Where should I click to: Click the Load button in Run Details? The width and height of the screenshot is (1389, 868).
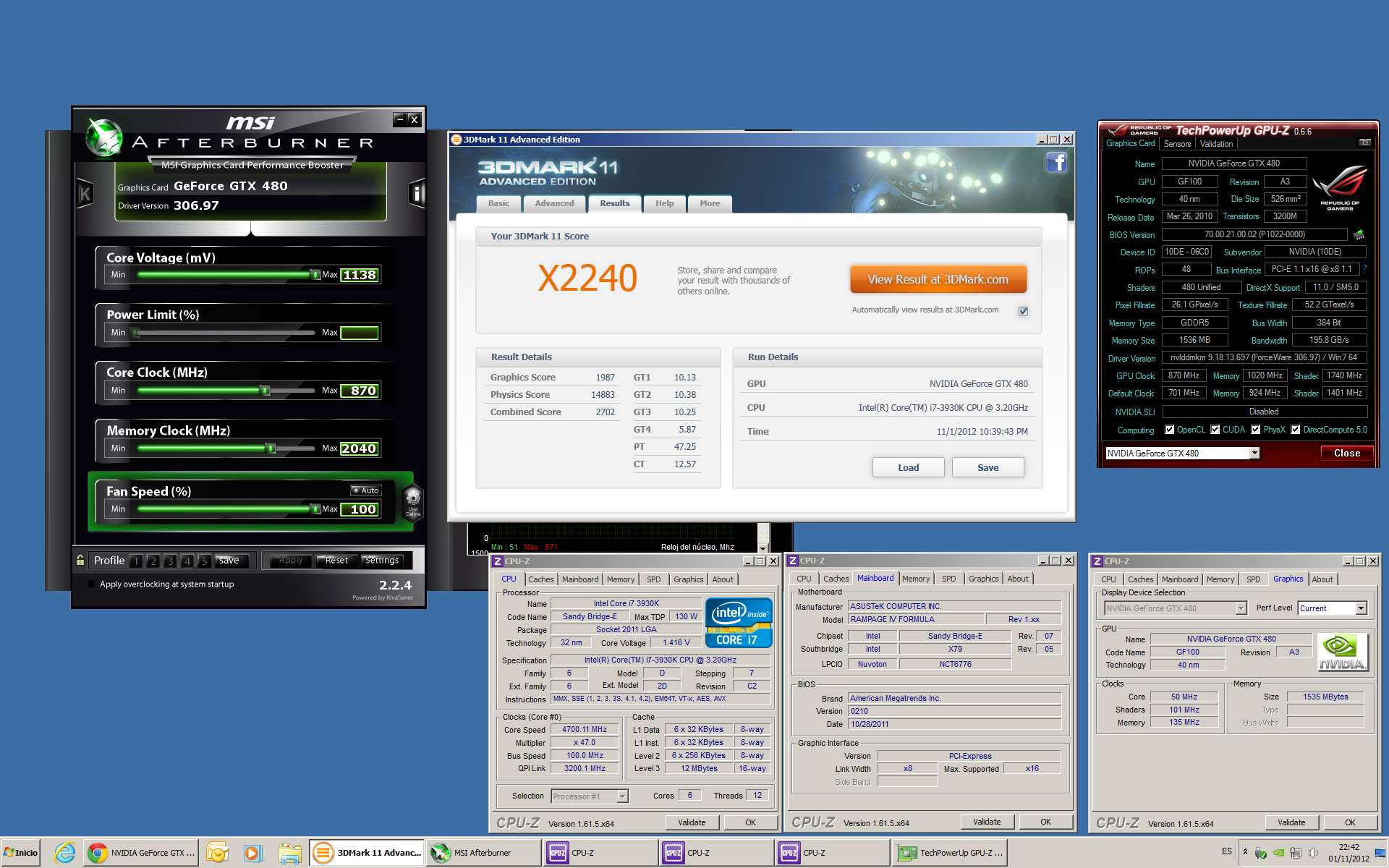click(908, 467)
